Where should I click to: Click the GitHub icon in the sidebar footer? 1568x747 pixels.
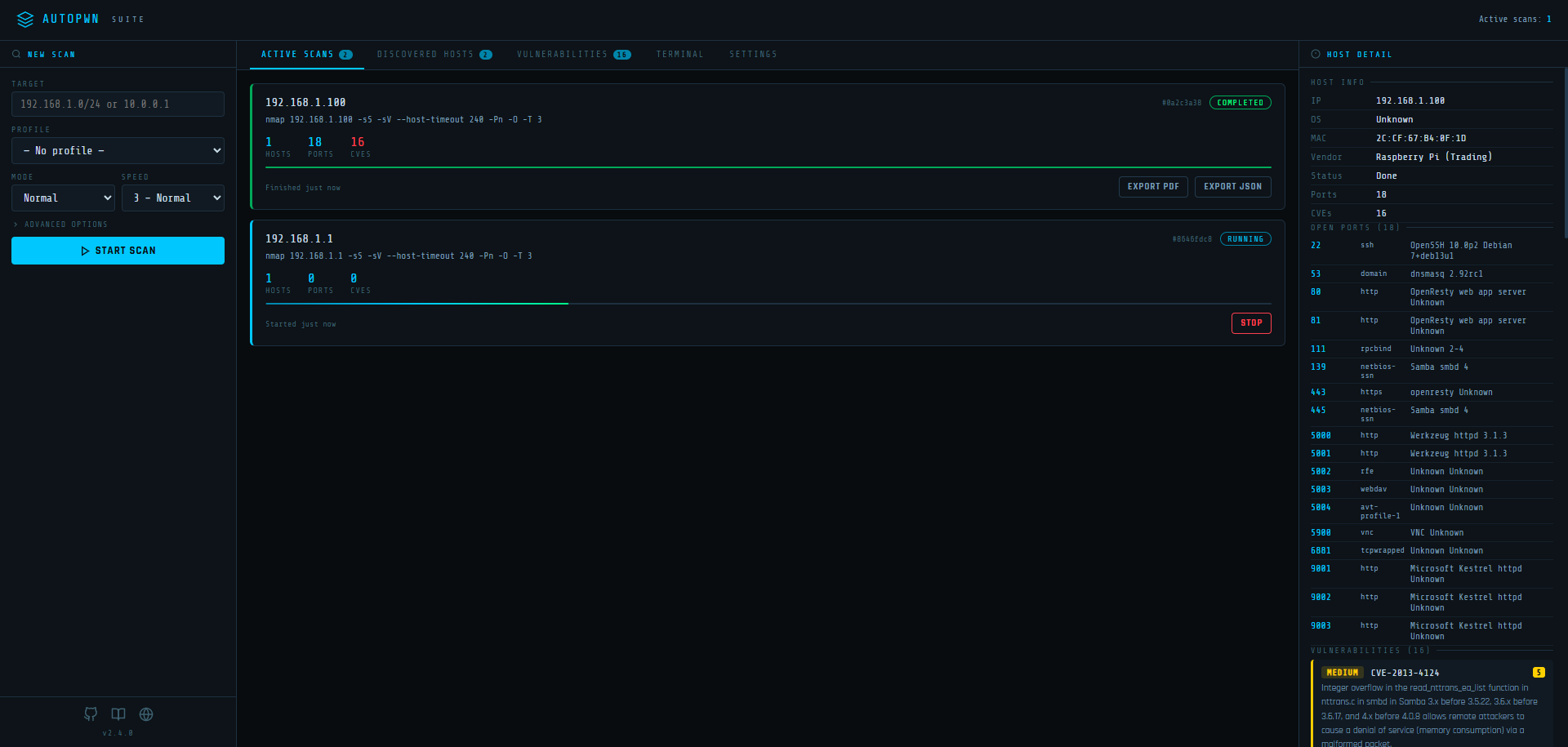pyautogui.click(x=90, y=714)
